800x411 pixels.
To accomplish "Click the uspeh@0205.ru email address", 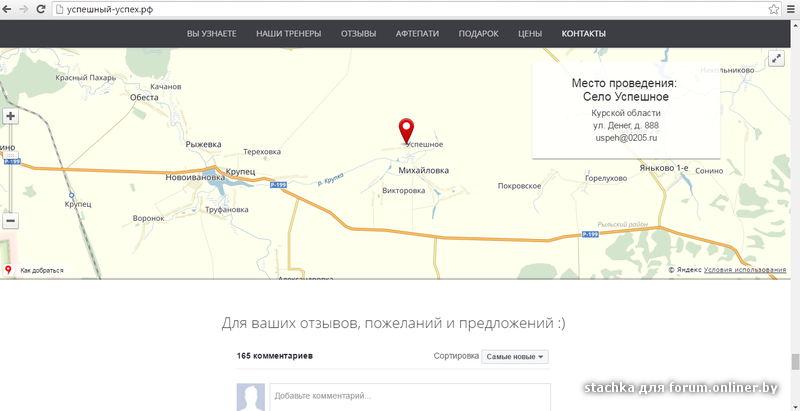I will [626, 138].
